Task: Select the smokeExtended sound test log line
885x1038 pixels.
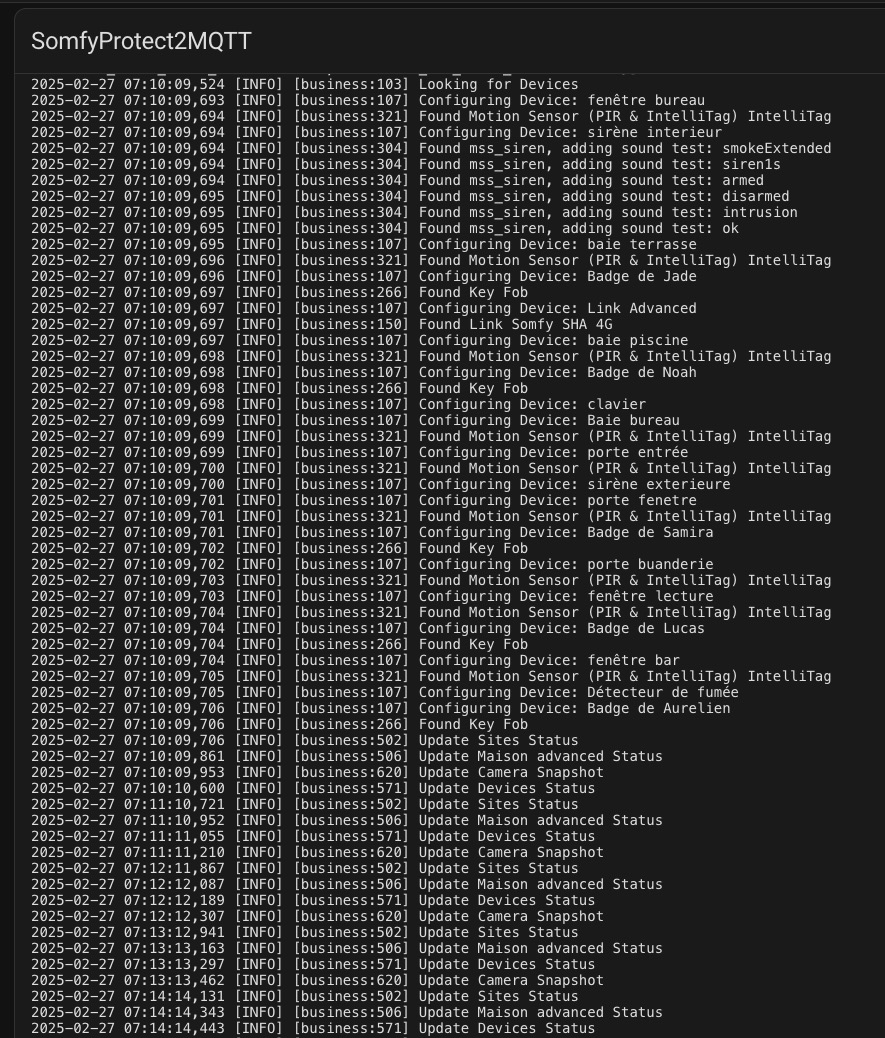Action: coord(431,148)
